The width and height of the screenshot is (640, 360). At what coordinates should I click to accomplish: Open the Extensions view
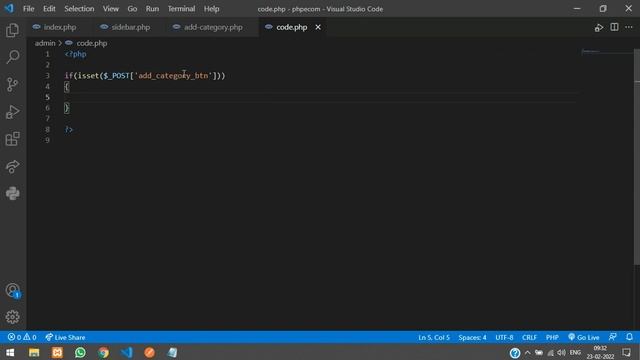pyautogui.click(x=13, y=139)
